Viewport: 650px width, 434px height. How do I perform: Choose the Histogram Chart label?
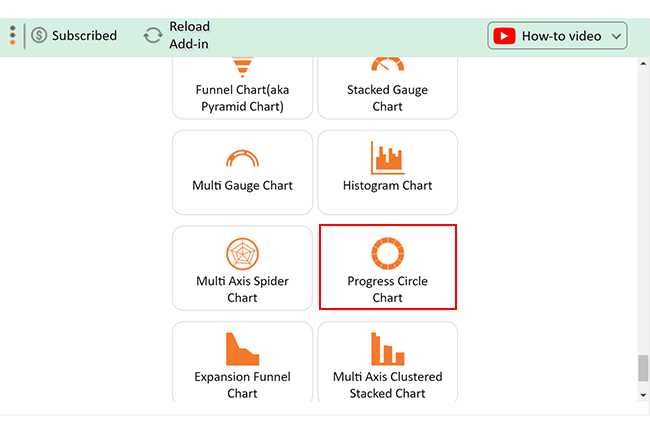pos(388,186)
